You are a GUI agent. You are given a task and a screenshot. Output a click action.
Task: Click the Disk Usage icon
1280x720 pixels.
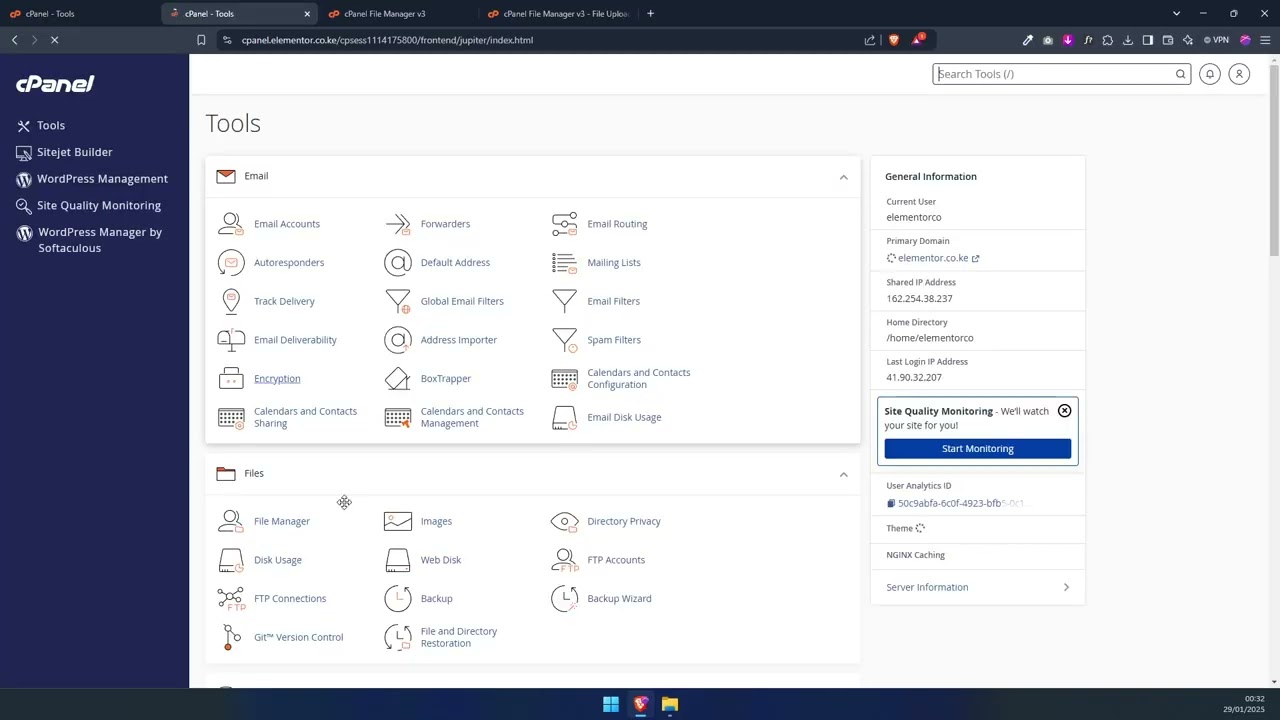[x=231, y=560]
